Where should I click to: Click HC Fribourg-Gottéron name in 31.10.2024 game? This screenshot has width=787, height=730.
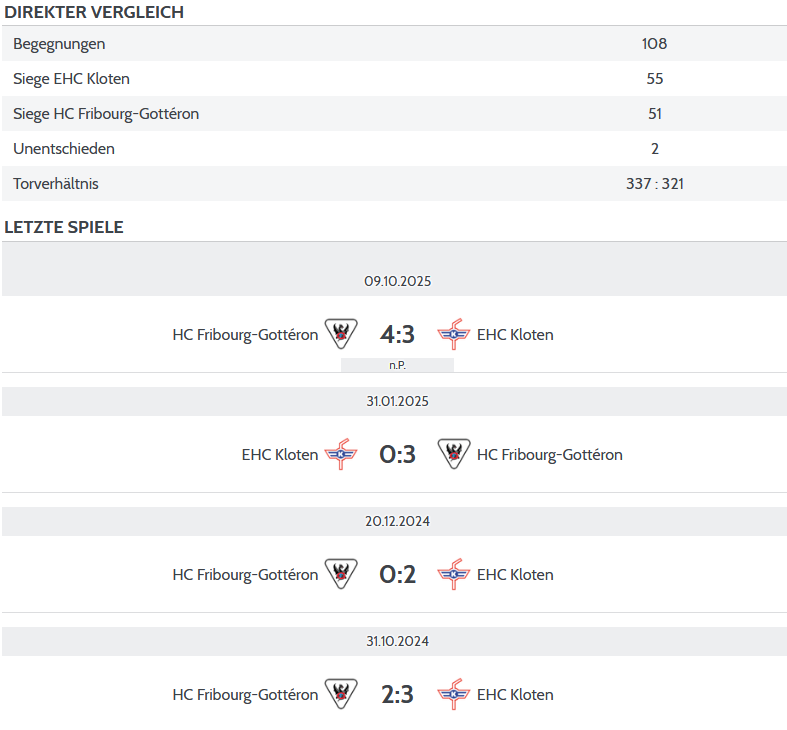click(245, 694)
